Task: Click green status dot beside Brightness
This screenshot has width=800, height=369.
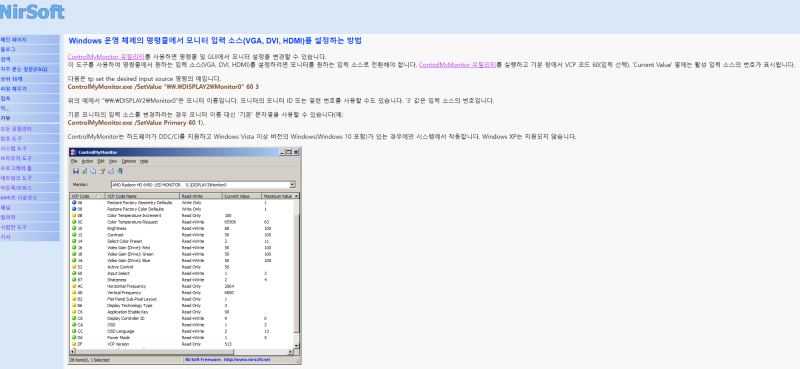Action: pyautogui.click(x=74, y=229)
